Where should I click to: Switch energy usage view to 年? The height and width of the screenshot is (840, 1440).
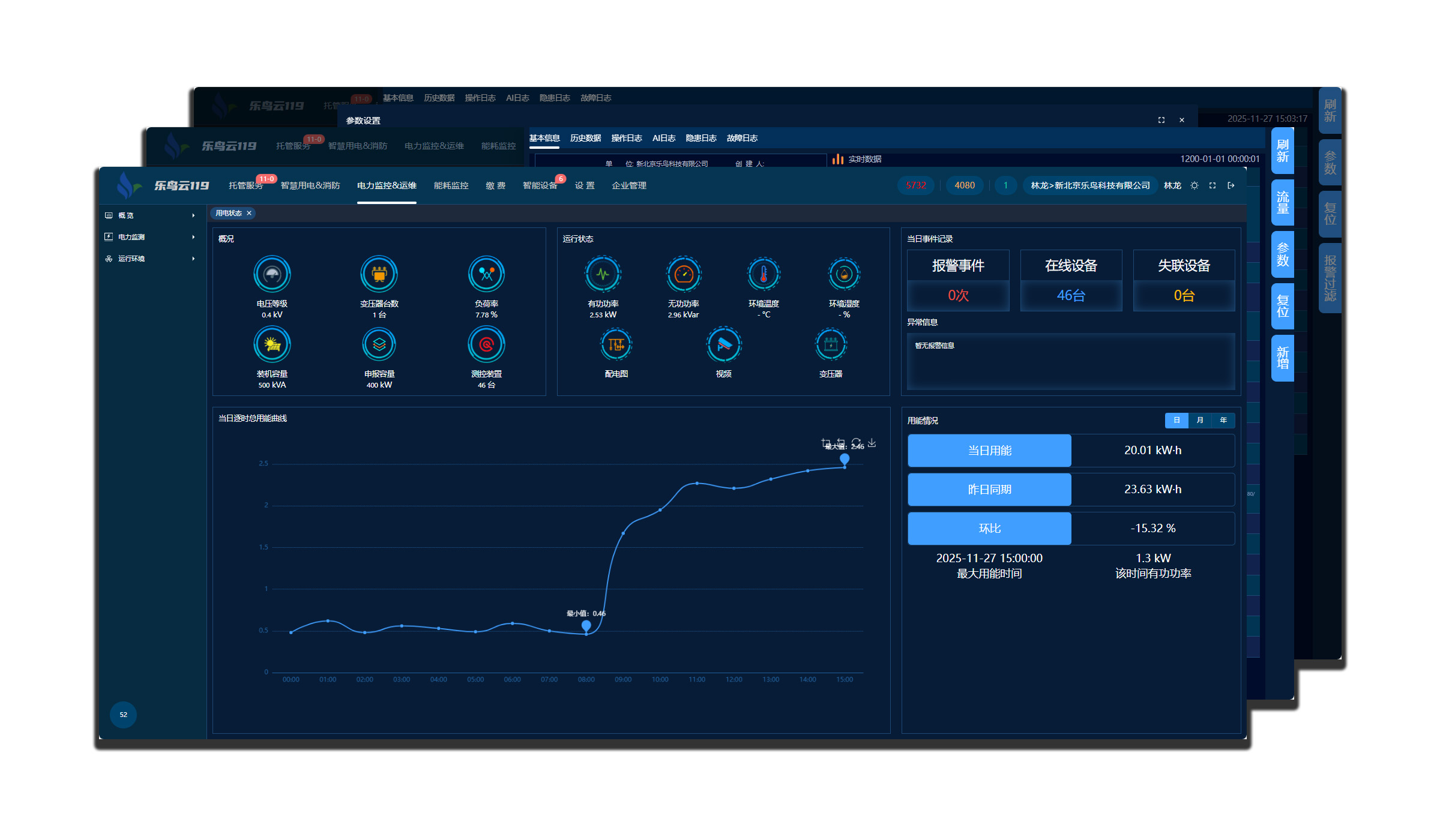pos(1223,420)
